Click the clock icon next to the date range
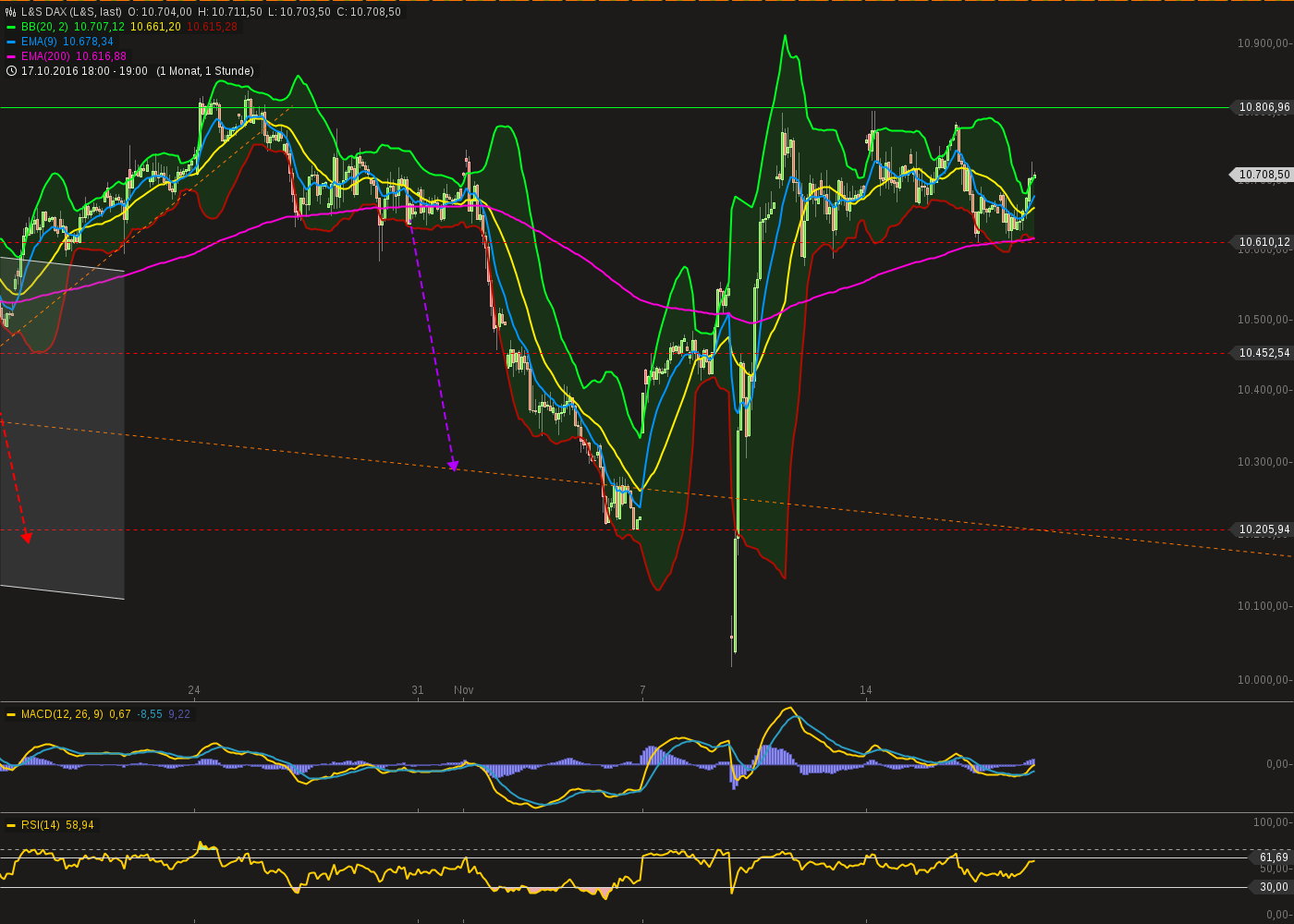The width and height of the screenshot is (1294, 924). pos(11,71)
